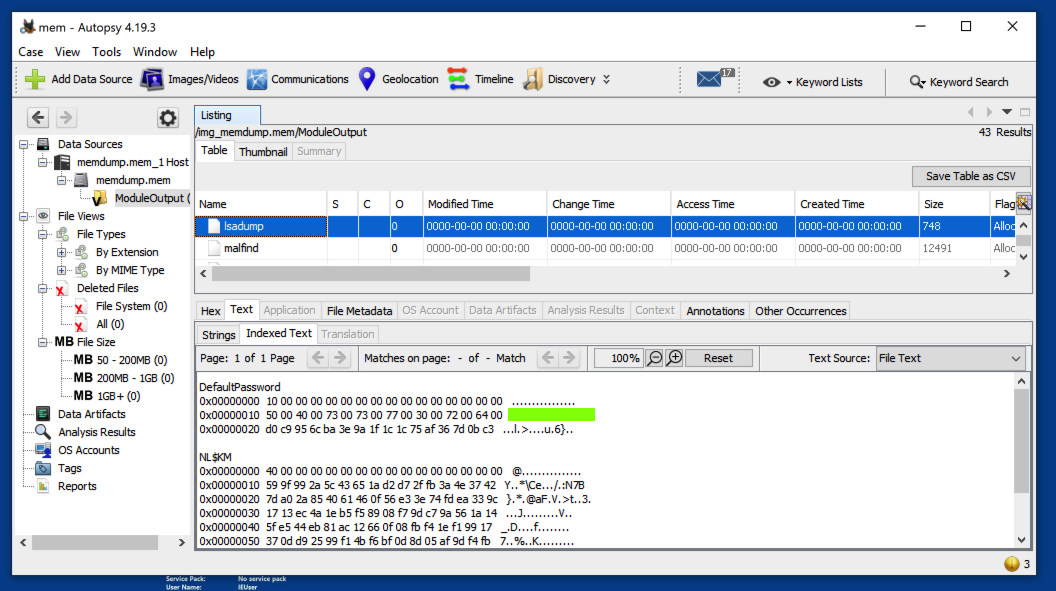Open the Annotations tab
Image resolution: width=1056 pixels, height=591 pixels.
pos(715,311)
